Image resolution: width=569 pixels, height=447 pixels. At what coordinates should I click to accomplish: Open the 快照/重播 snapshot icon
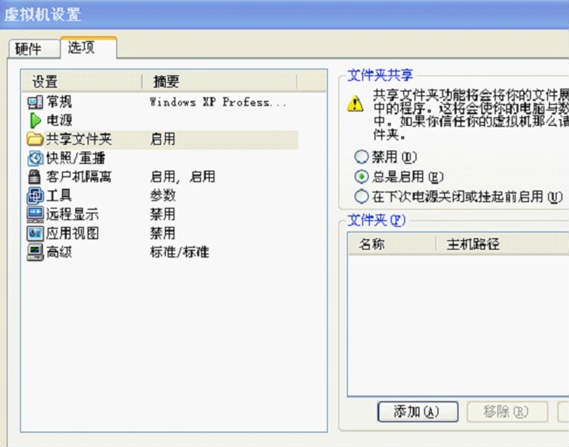35,158
